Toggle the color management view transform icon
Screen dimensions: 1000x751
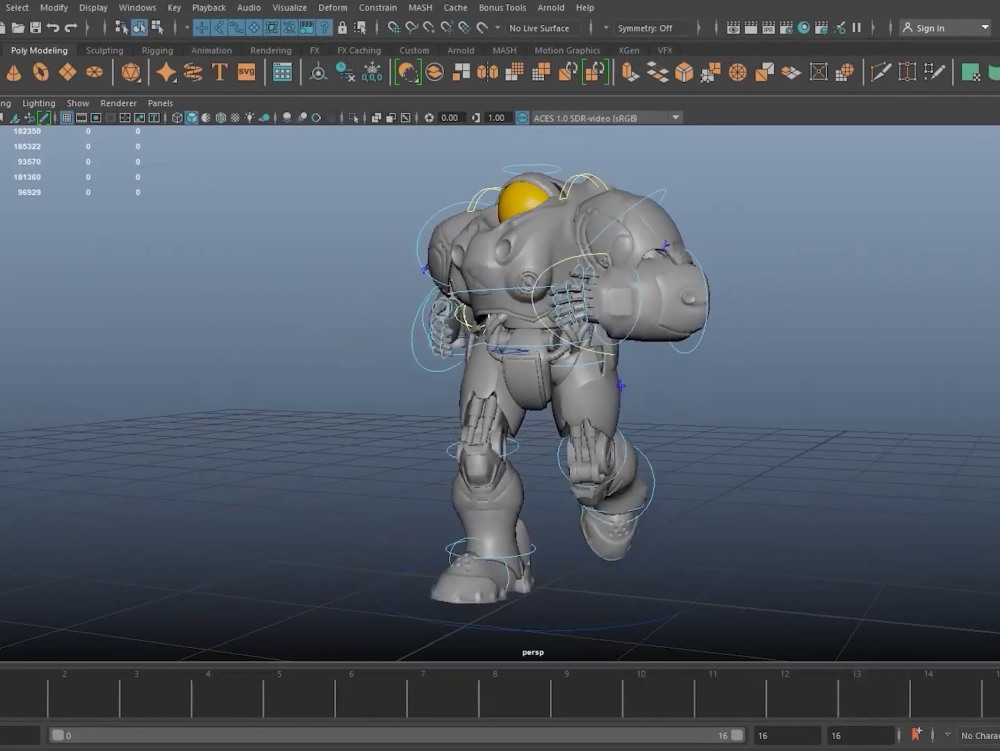tap(522, 118)
